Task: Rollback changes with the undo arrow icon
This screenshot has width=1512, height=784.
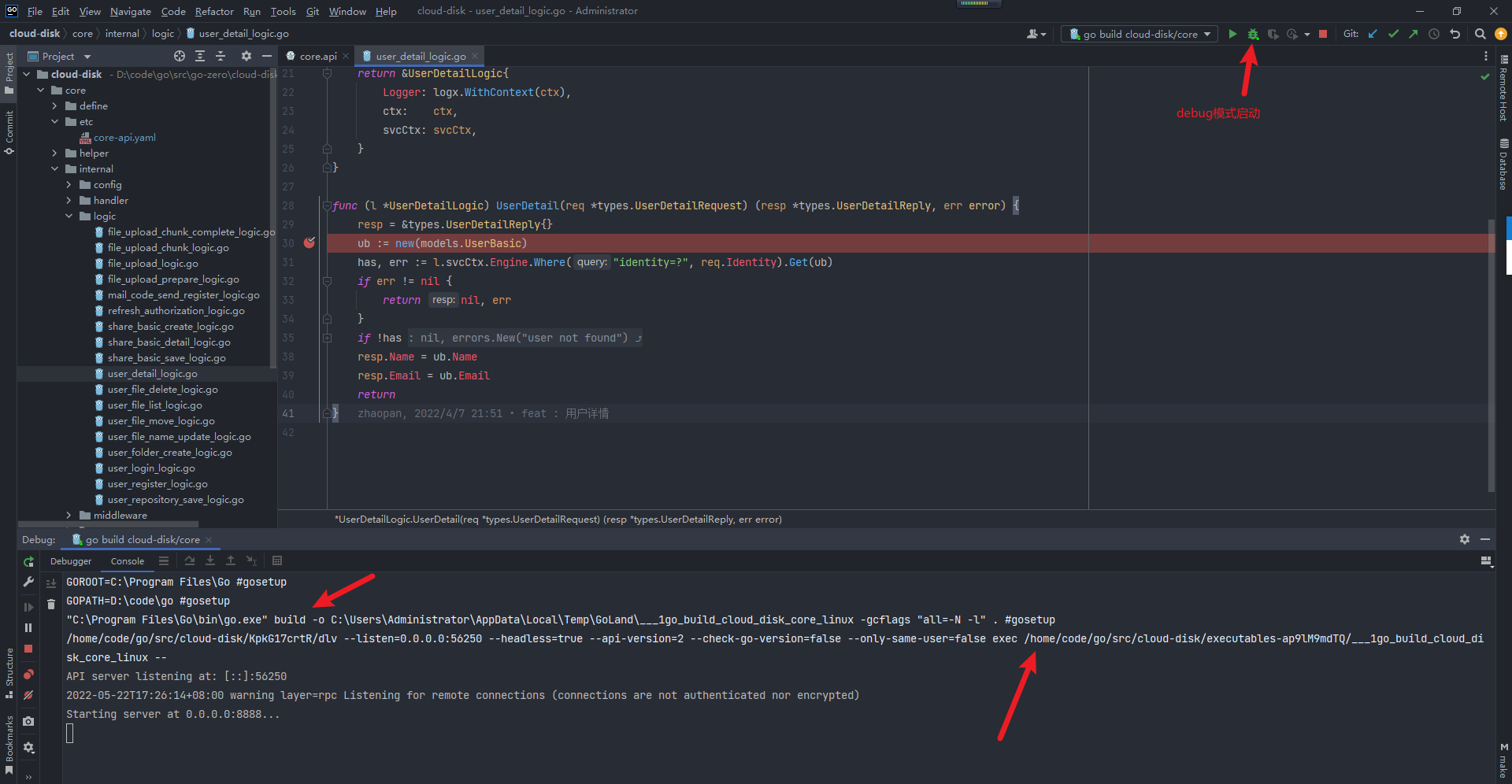Action: [1455, 34]
